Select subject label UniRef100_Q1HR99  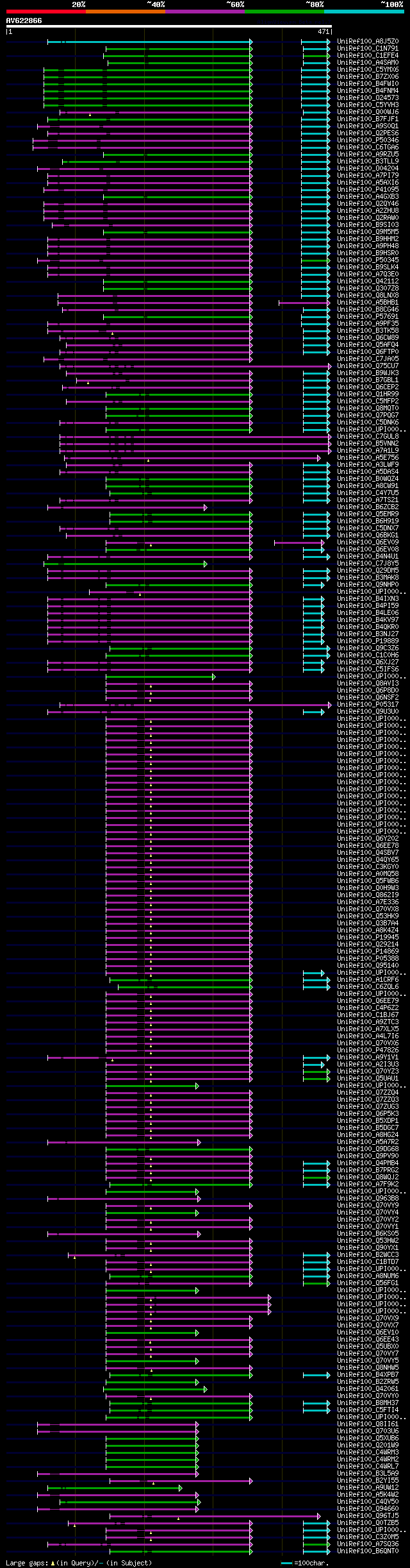coord(368,394)
